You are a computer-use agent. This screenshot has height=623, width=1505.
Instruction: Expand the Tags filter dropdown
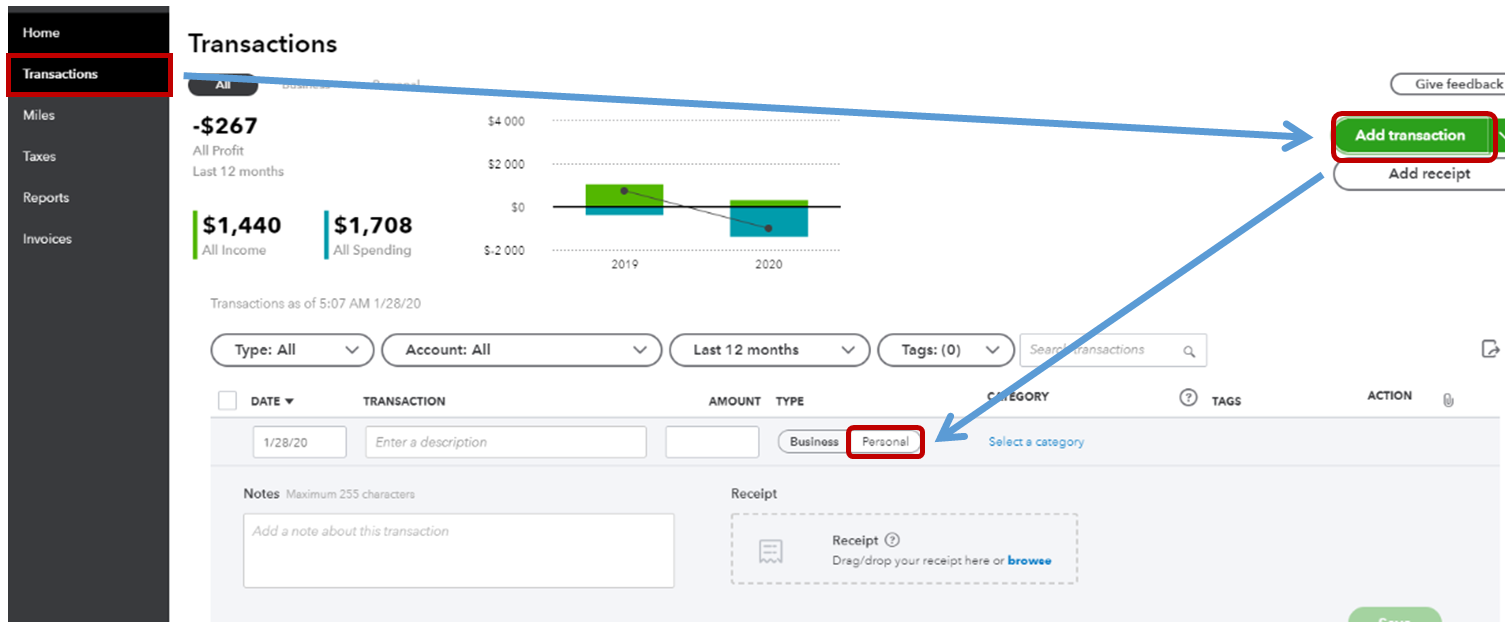[944, 350]
